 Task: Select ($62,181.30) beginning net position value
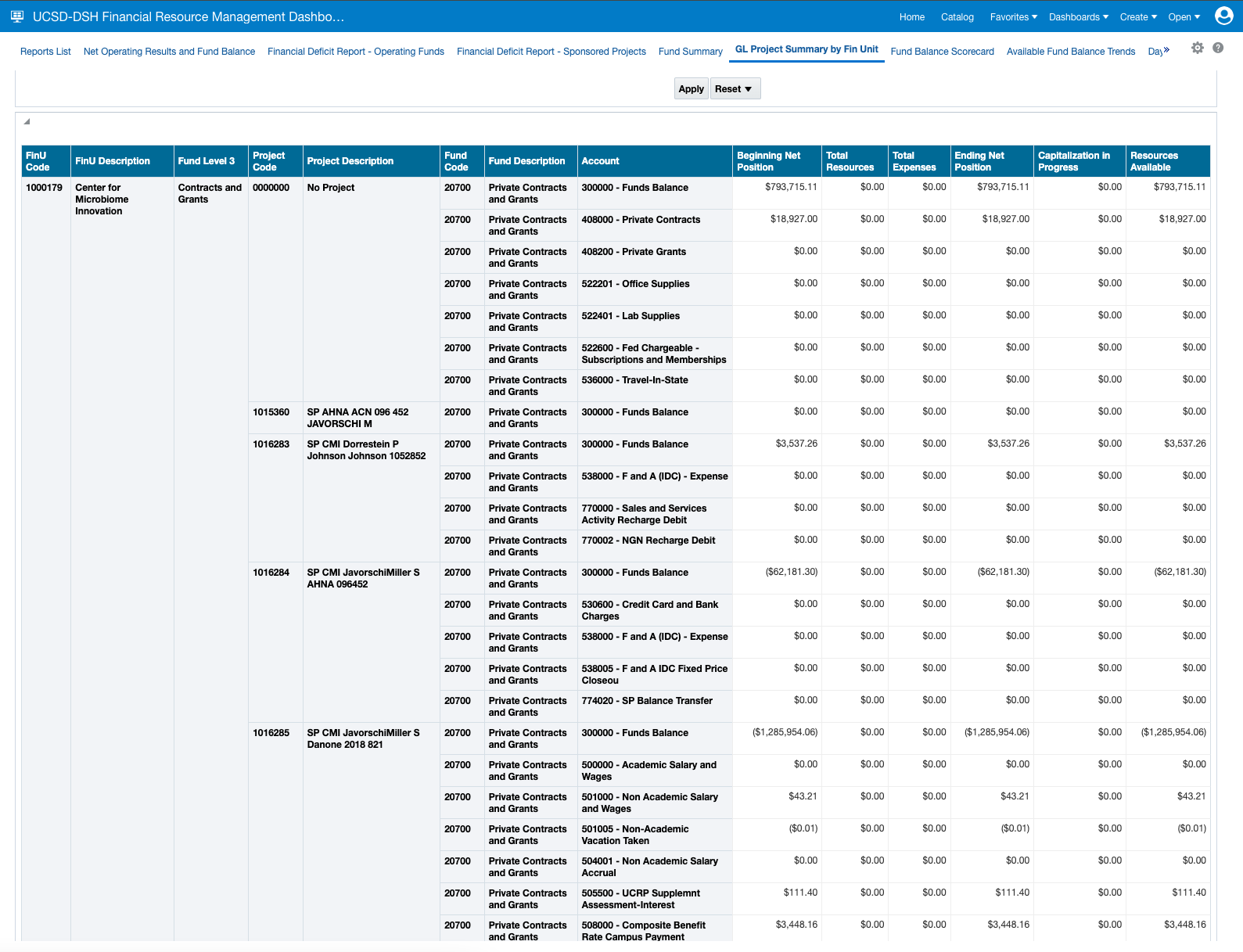[791, 572]
